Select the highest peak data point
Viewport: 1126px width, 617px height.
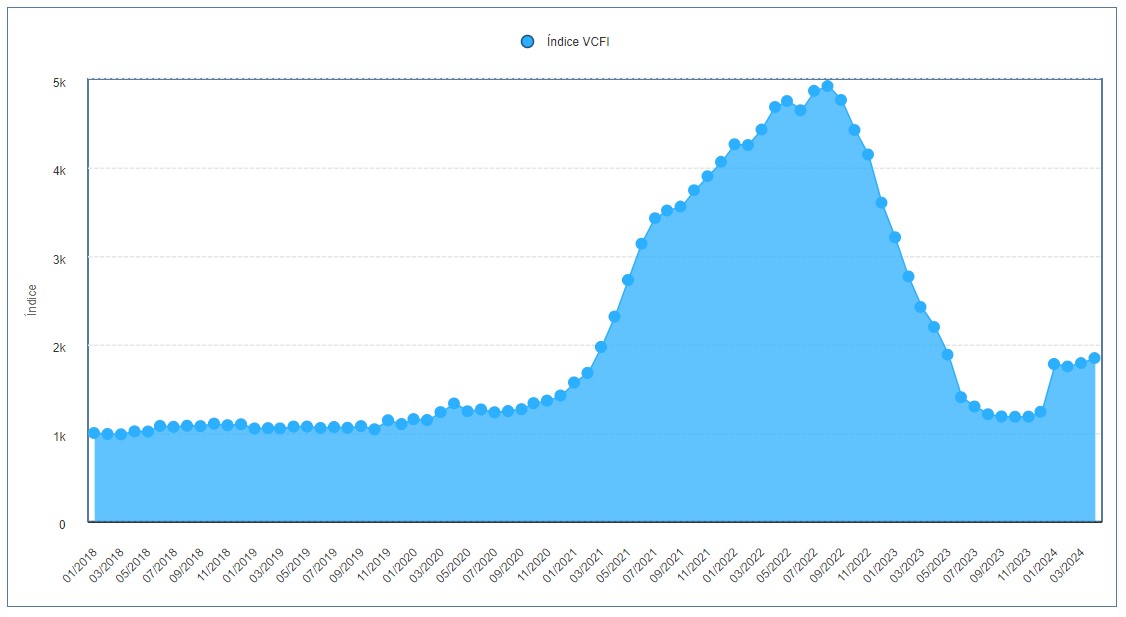827,86
